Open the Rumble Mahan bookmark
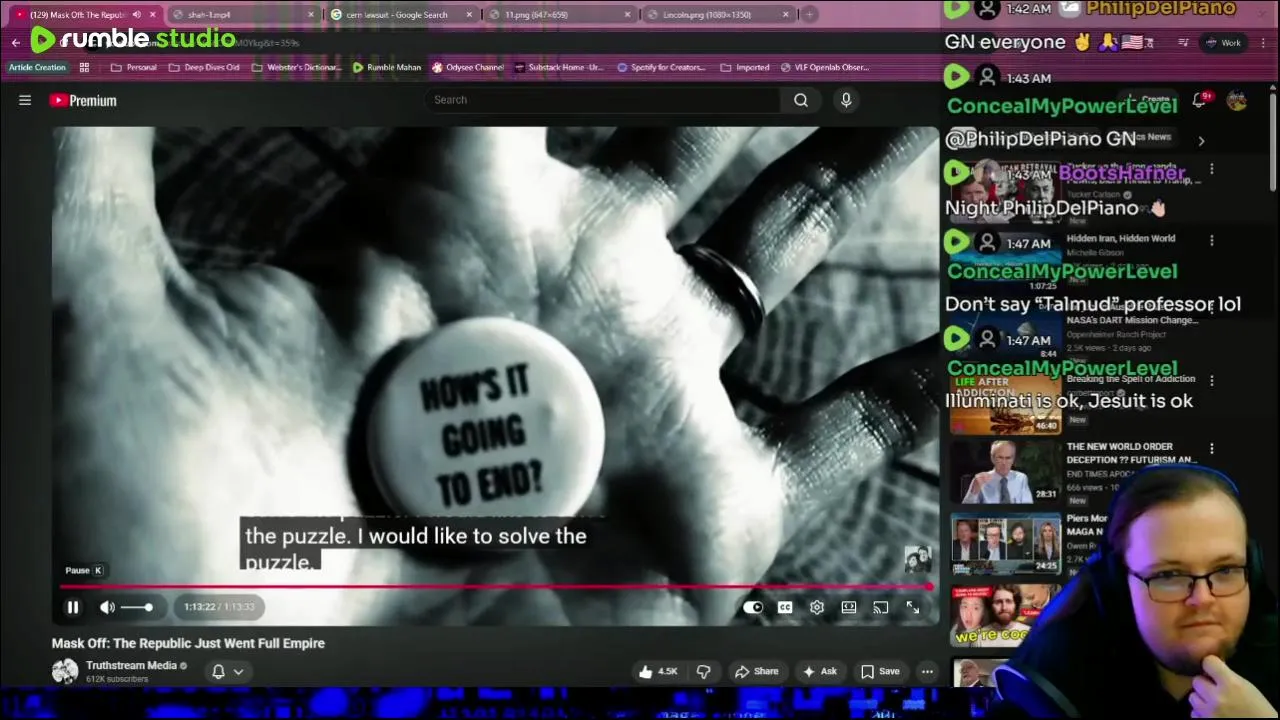The width and height of the screenshot is (1280, 720). pos(386,68)
